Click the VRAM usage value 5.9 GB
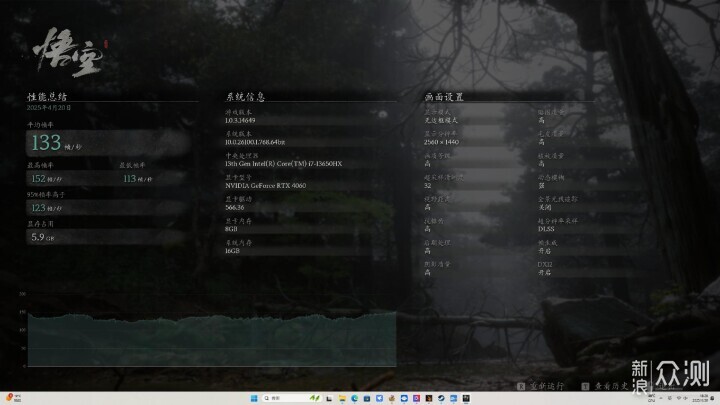This screenshot has height=405, width=720. point(42,237)
